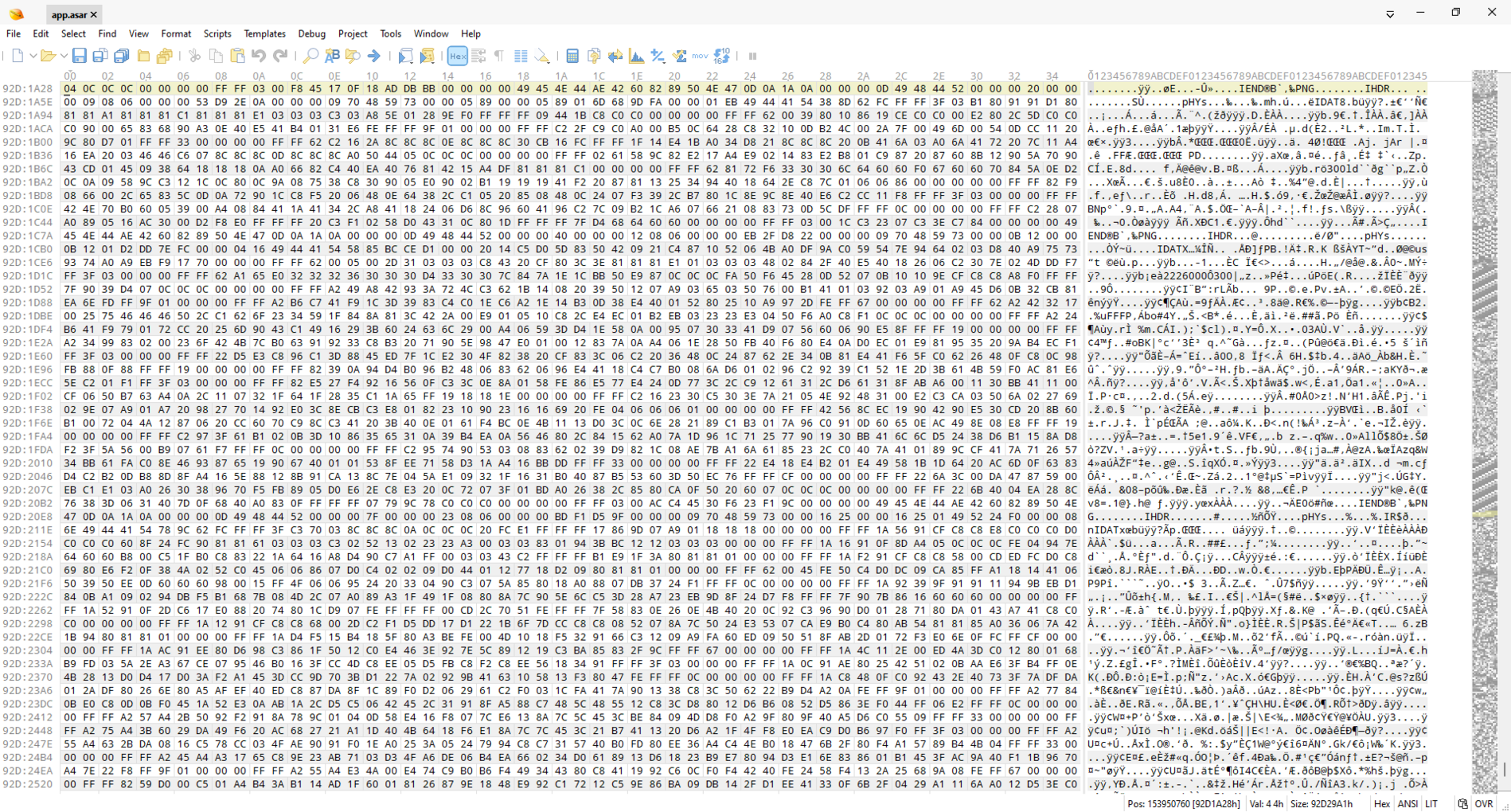Open the Window menu
The width and height of the screenshot is (1511, 812).
click(431, 33)
